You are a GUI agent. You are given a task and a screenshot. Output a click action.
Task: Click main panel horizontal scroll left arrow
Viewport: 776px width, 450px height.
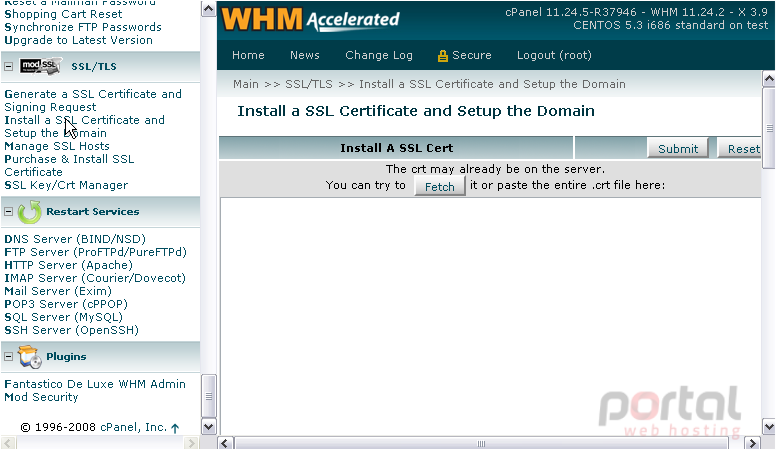(225, 443)
